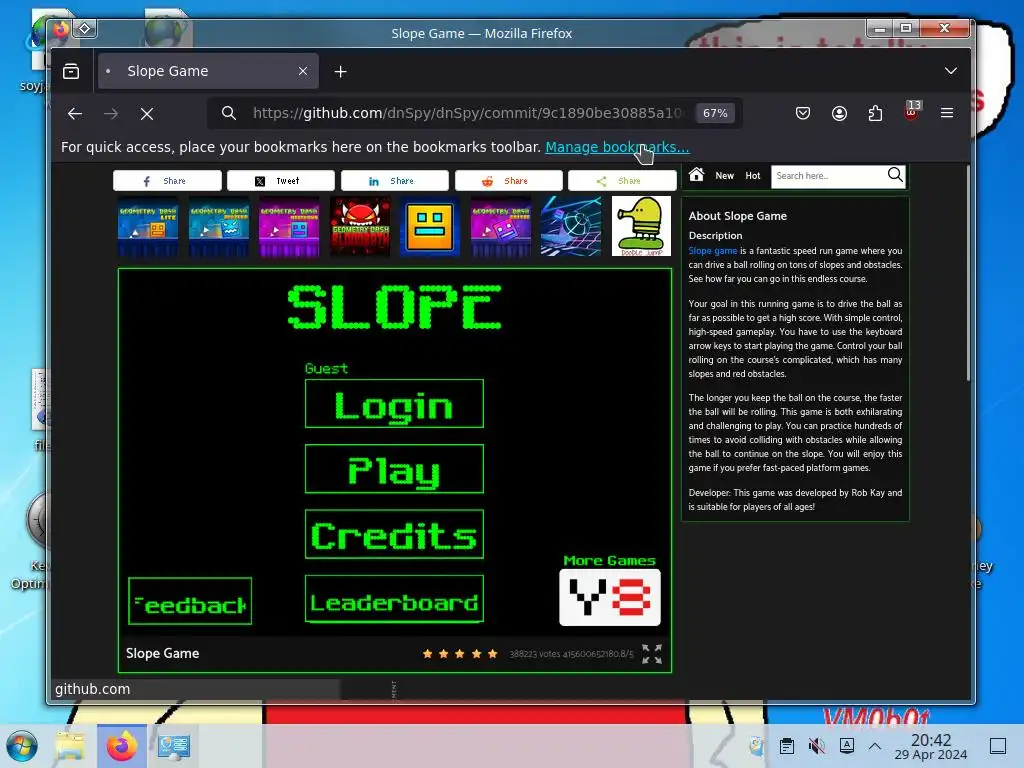The width and height of the screenshot is (1024, 768).
Task: Share on LinkedIn button
Action: [x=394, y=181]
